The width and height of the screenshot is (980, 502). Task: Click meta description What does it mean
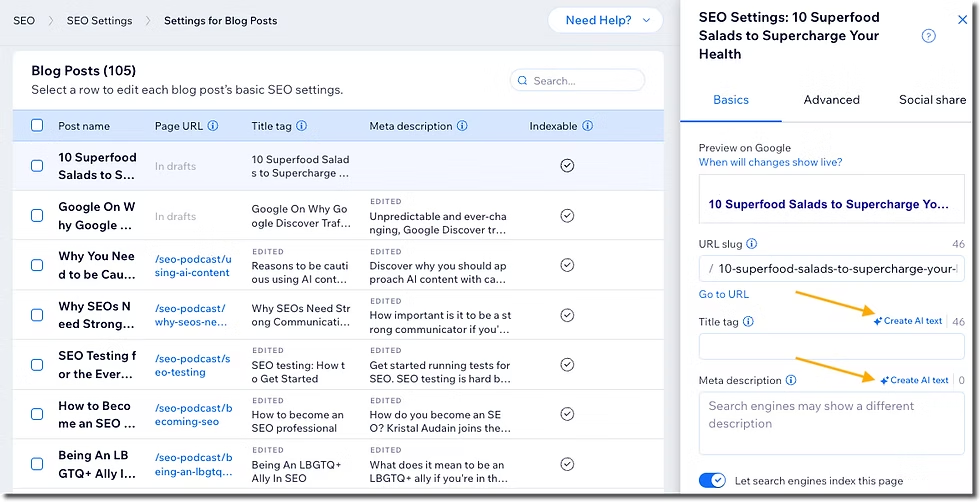coord(439,471)
